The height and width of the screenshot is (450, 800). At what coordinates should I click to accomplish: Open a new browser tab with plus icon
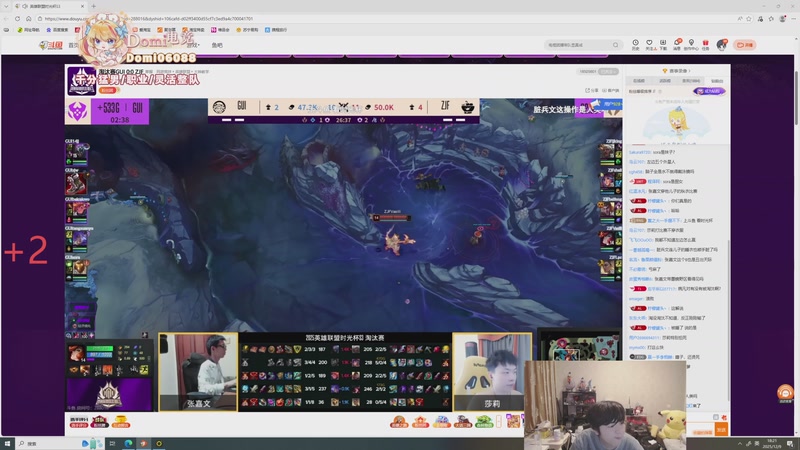[x=93, y=6]
